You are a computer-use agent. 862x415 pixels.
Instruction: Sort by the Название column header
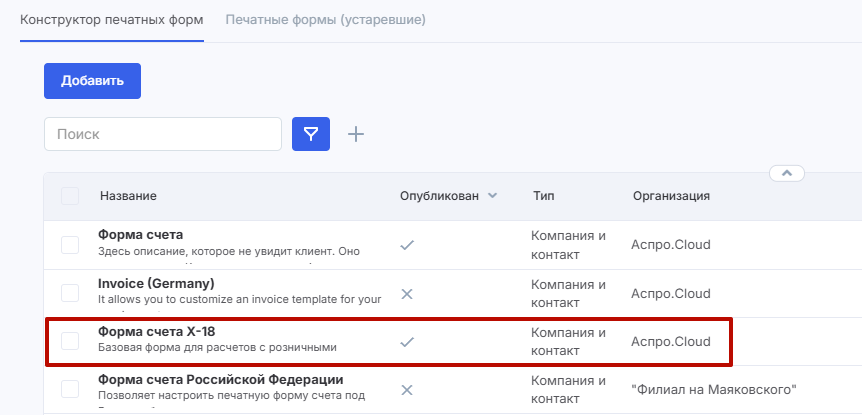point(128,196)
